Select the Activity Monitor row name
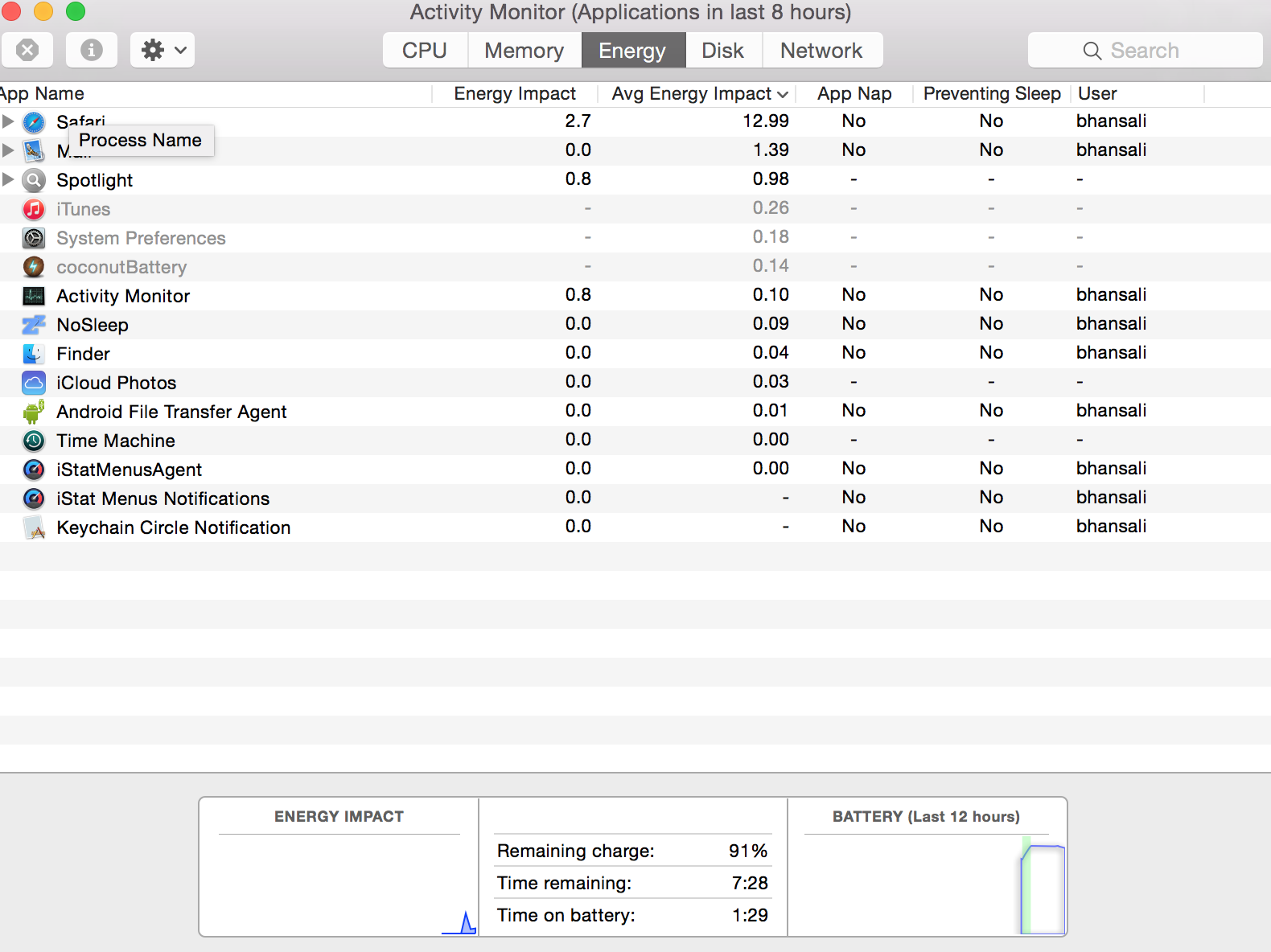The height and width of the screenshot is (952, 1271). tap(123, 296)
